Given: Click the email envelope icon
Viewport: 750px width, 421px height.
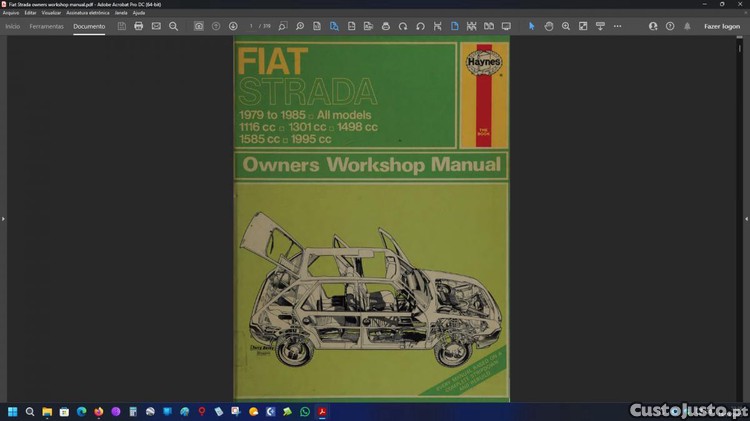Looking at the screenshot, I should [156, 26].
